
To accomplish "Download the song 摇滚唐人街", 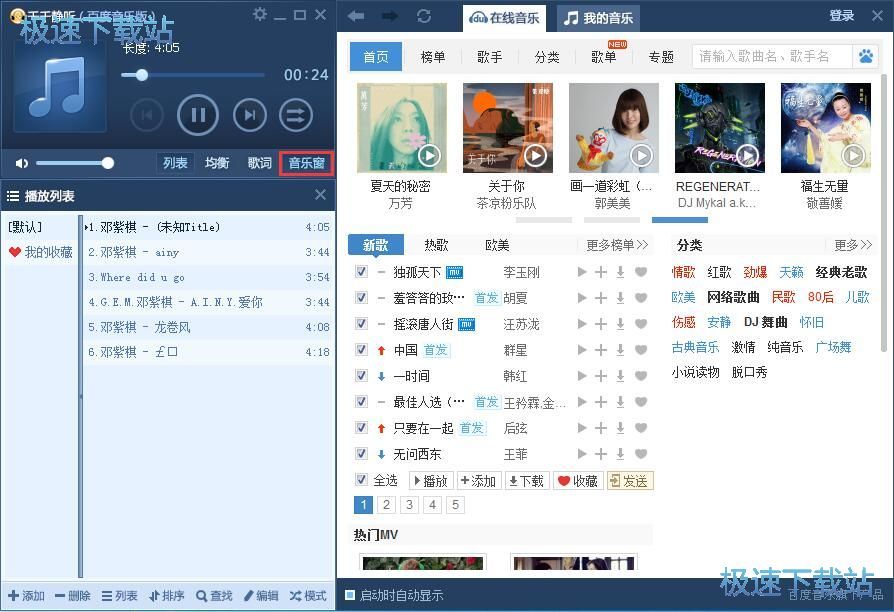I will pos(620,324).
